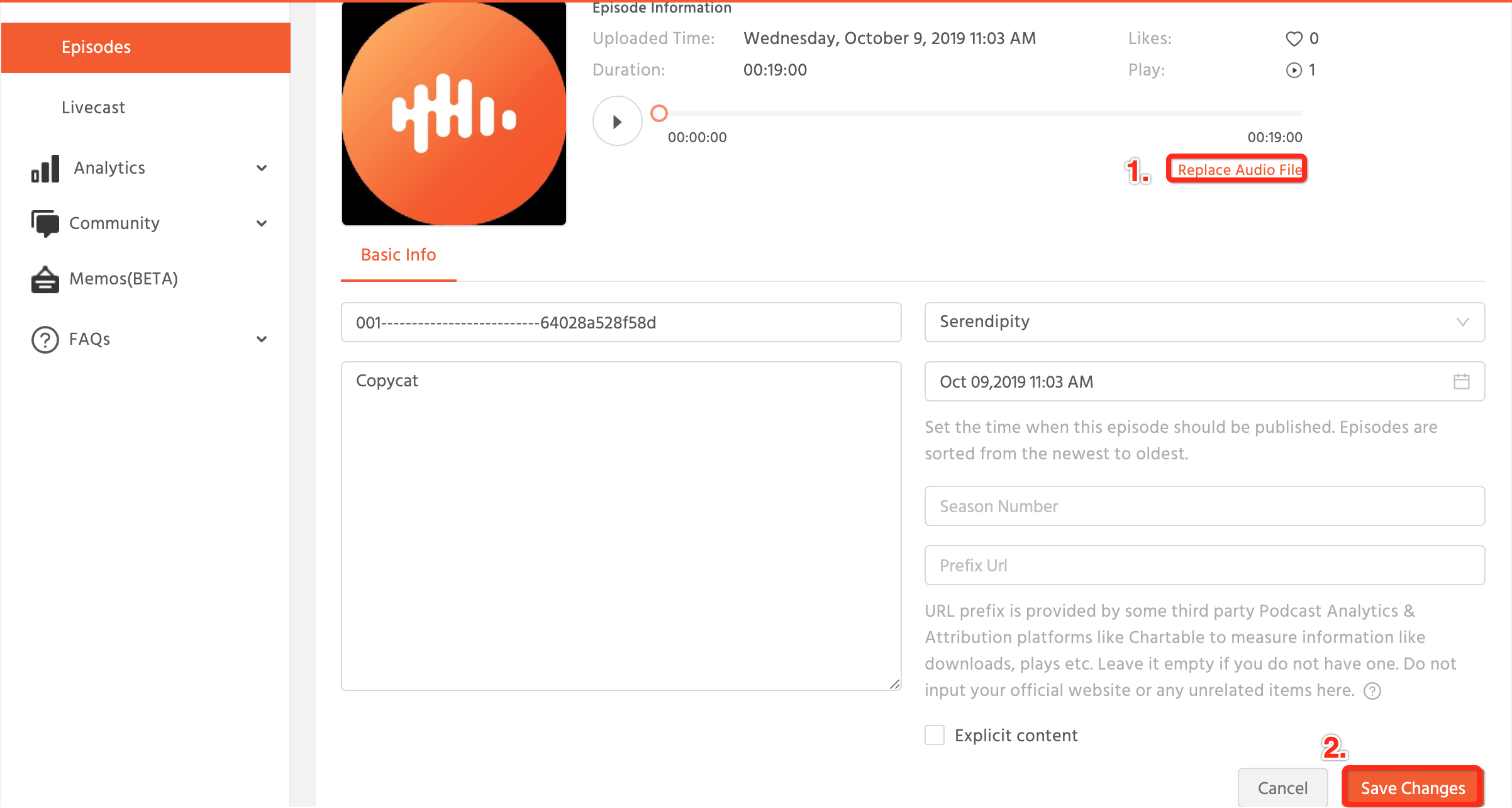Play the episode audio
Image resolution: width=1512 pixels, height=808 pixels.
pos(617,121)
